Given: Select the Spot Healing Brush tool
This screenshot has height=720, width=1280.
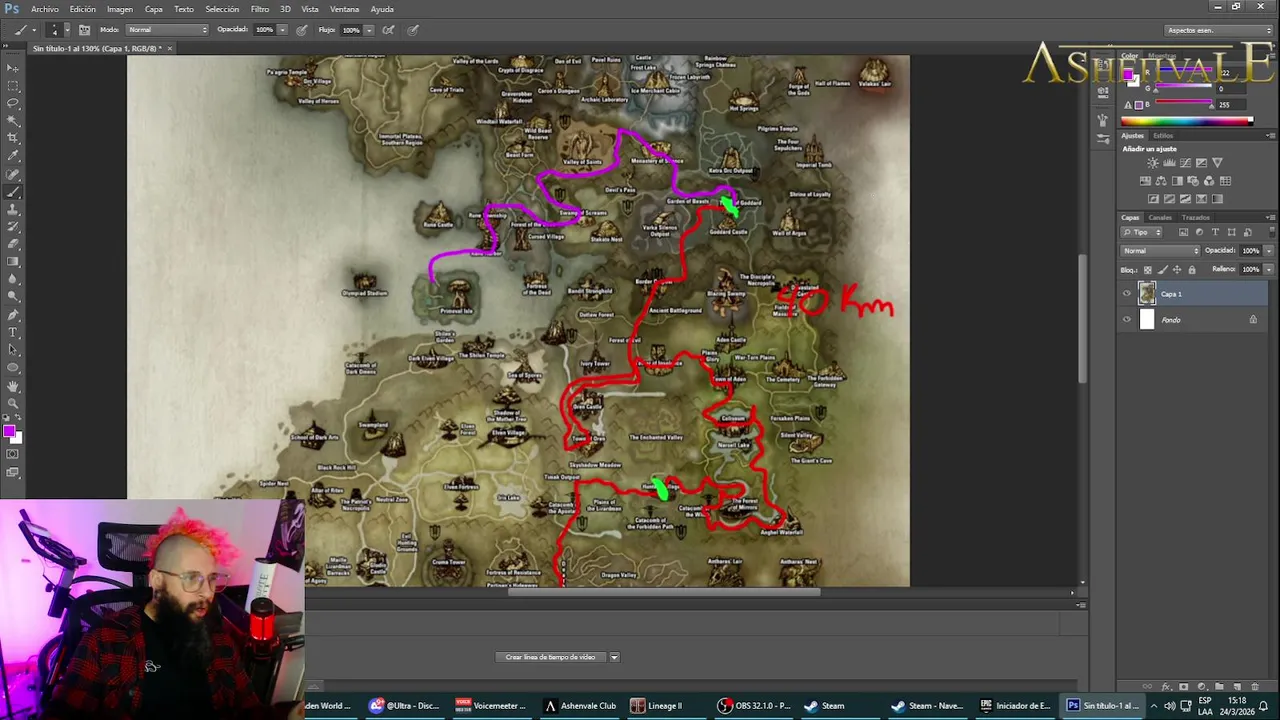Looking at the screenshot, I should coord(13,173).
